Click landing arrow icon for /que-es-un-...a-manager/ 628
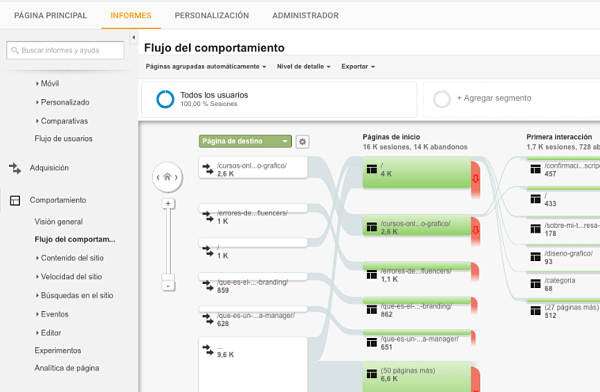 click(x=208, y=319)
